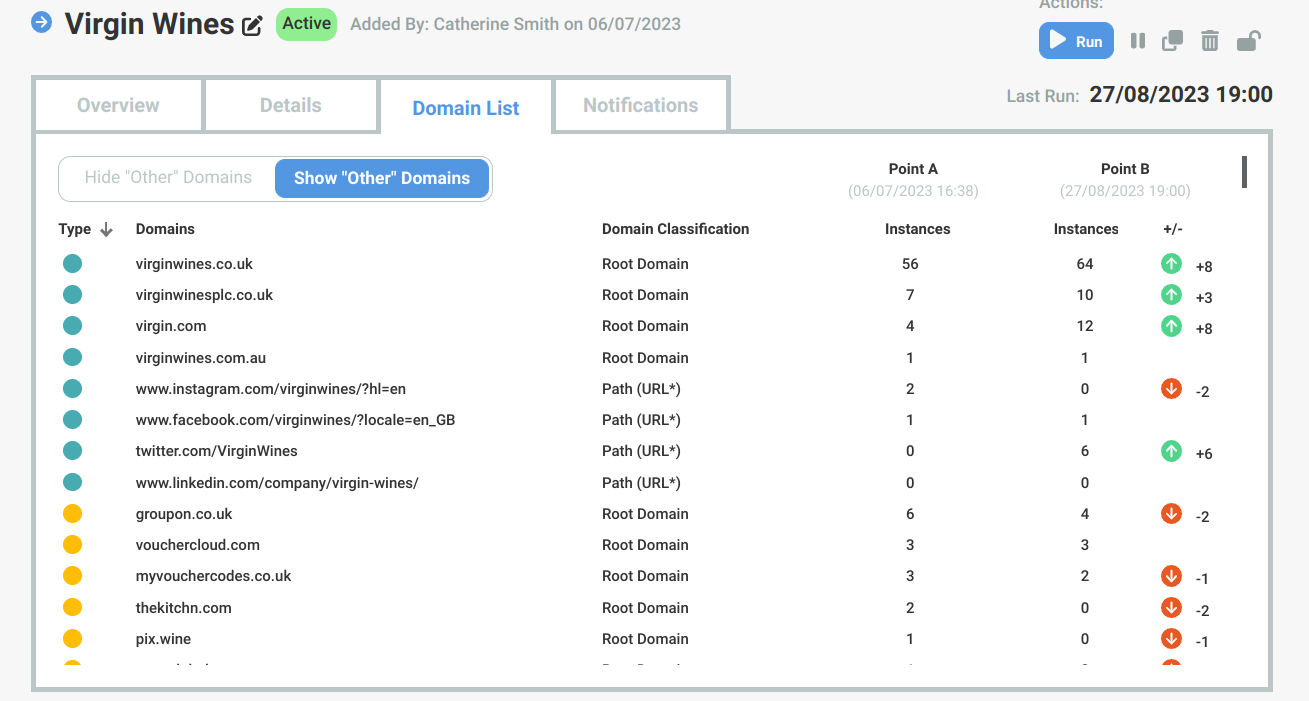Toggle the unlock padlock icon
This screenshot has width=1309, height=701.
[1248, 41]
